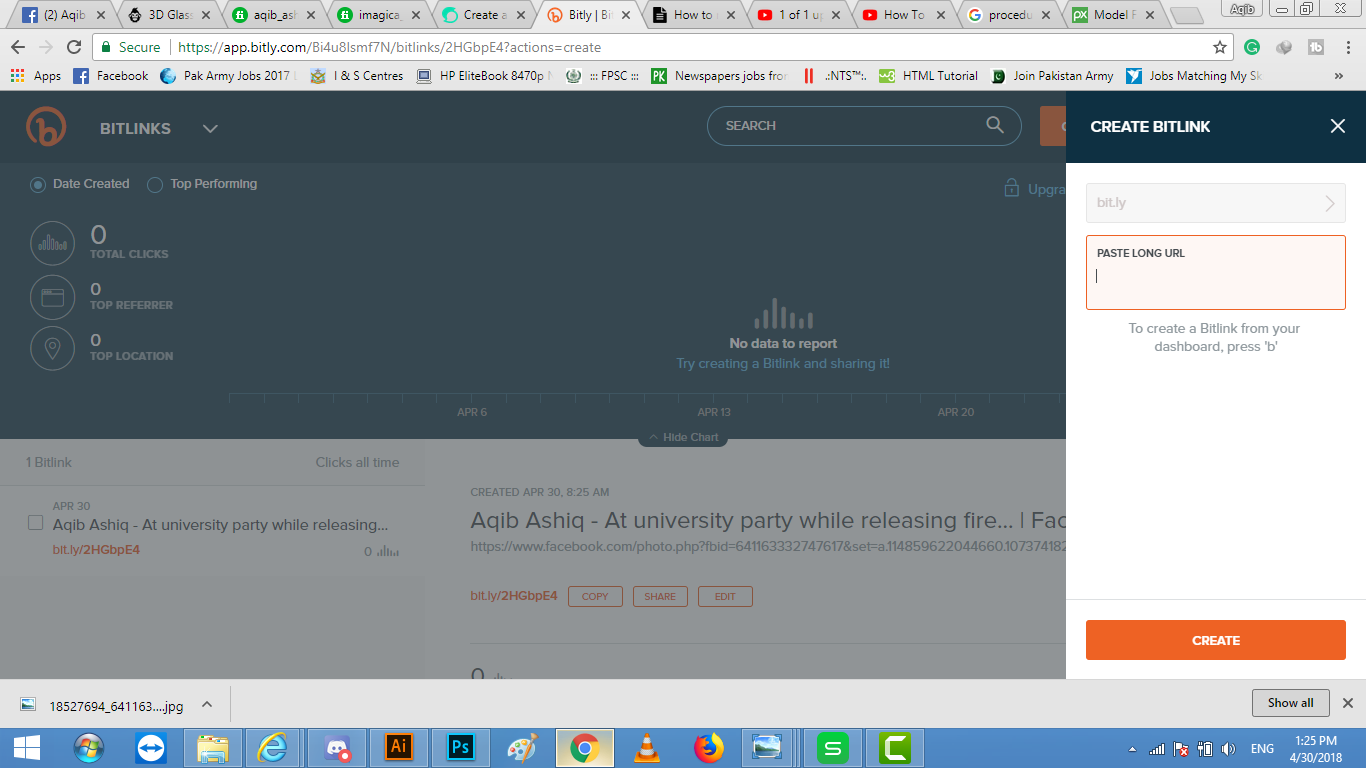This screenshot has height=768, width=1366.
Task: Show more bookmarks with the chevron
Action: (x=1339, y=76)
